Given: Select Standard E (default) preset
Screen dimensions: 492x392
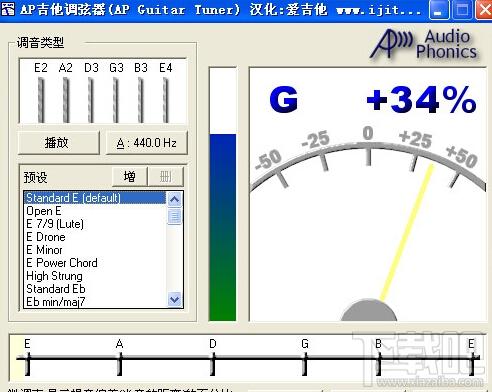Looking at the screenshot, I should pos(95,198).
